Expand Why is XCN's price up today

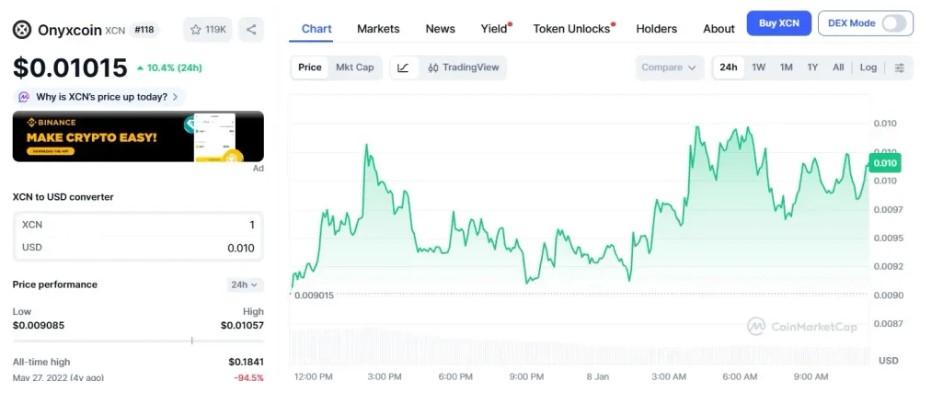tap(99, 97)
